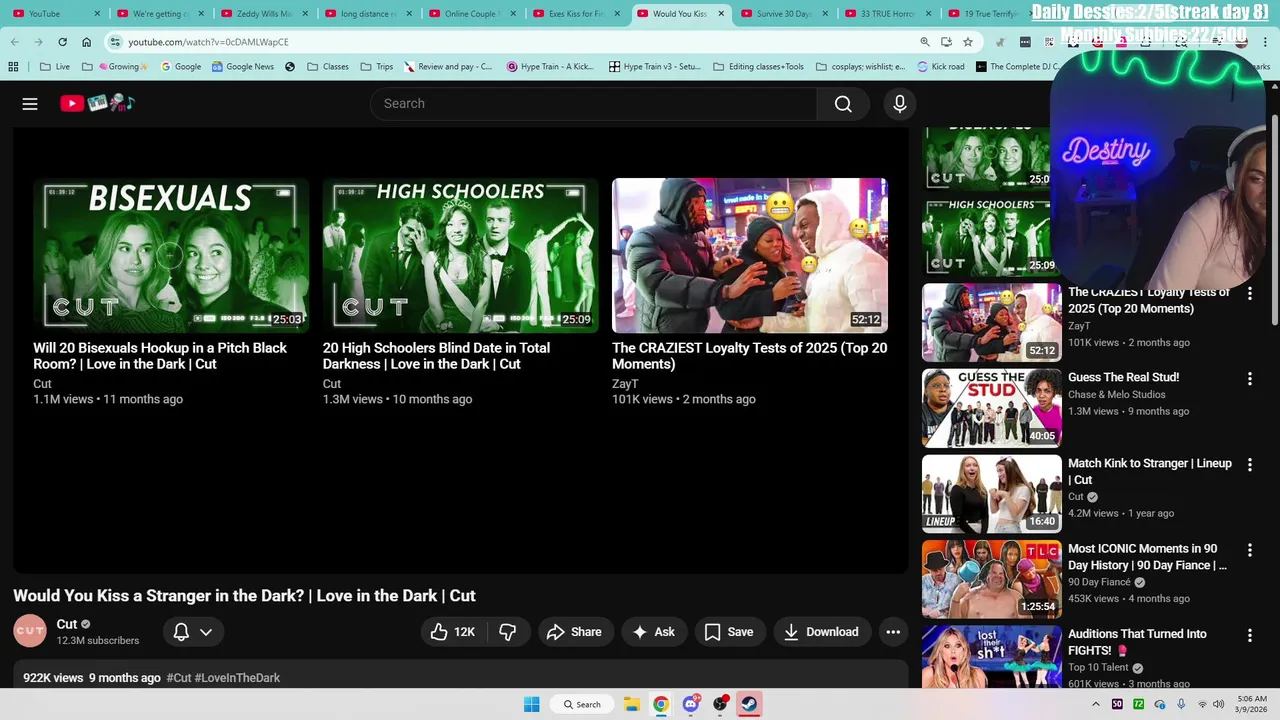Dislike the video with the thumbs-down icon
This screenshot has width=1280, height=720.
[x=507, y=632]
